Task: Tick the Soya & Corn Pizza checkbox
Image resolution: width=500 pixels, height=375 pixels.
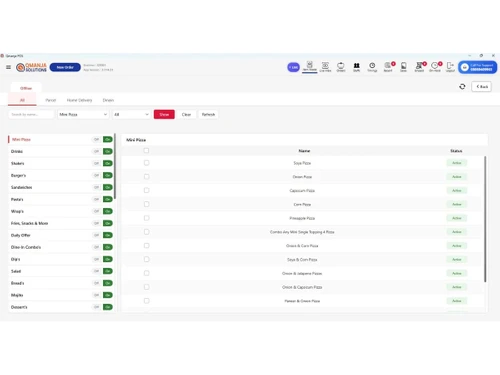Action: 146,259
